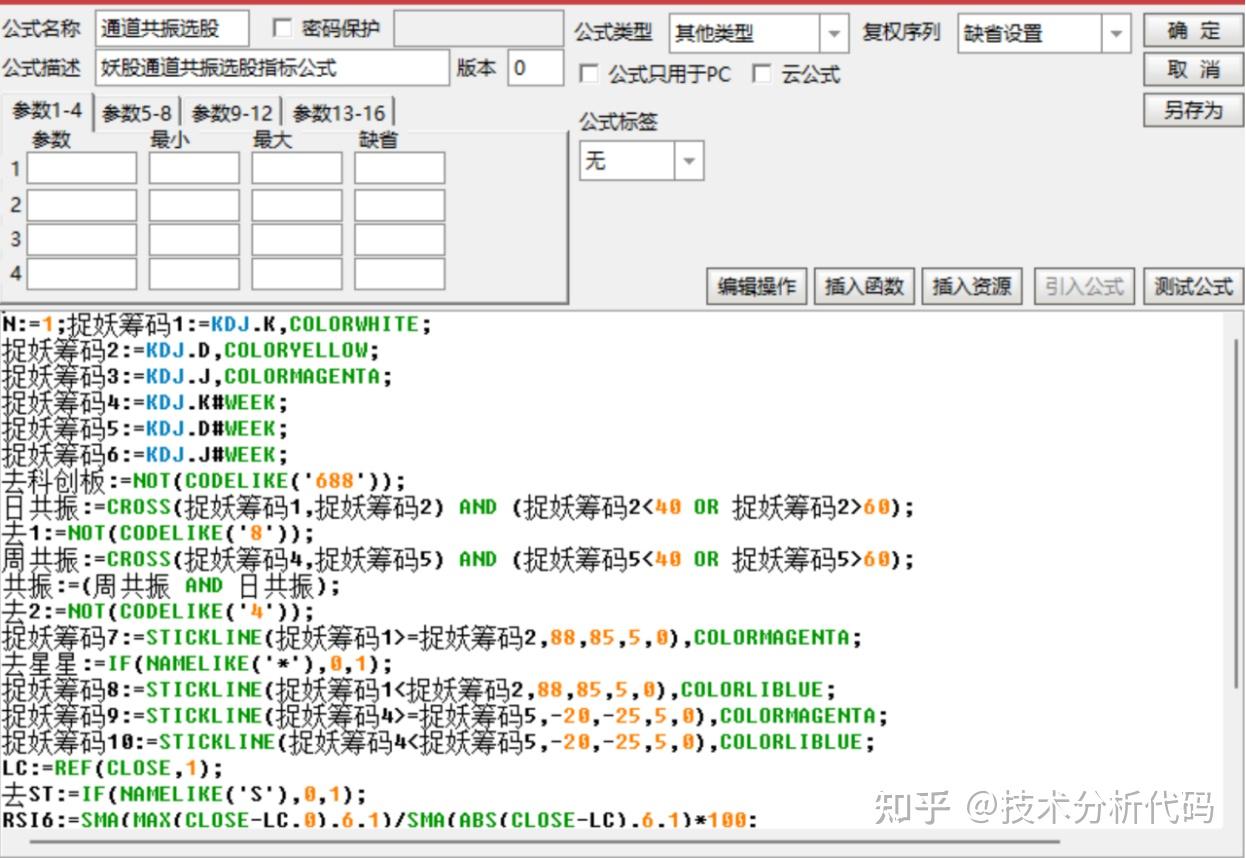1246x858 pixels.
Task: Click row 3 最小 value field
Action: coord(194,240)
